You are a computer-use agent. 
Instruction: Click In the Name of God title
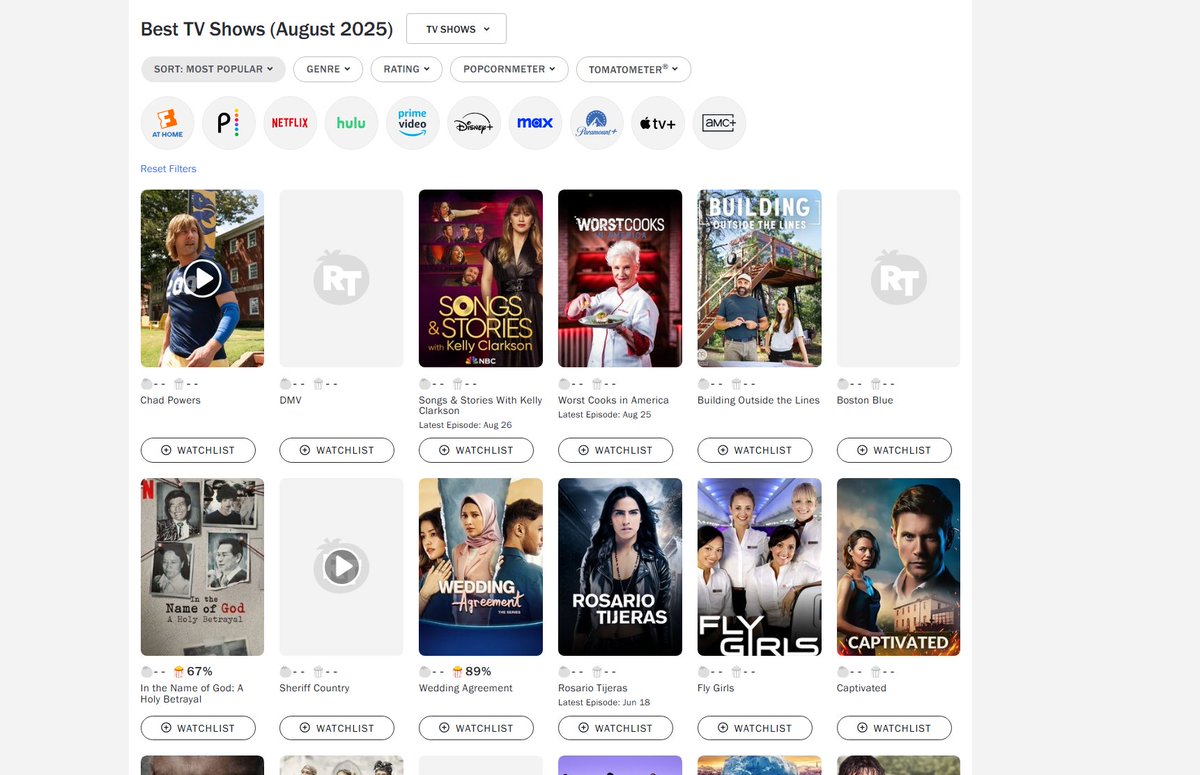pyautogui.click(x=192, y=693)
